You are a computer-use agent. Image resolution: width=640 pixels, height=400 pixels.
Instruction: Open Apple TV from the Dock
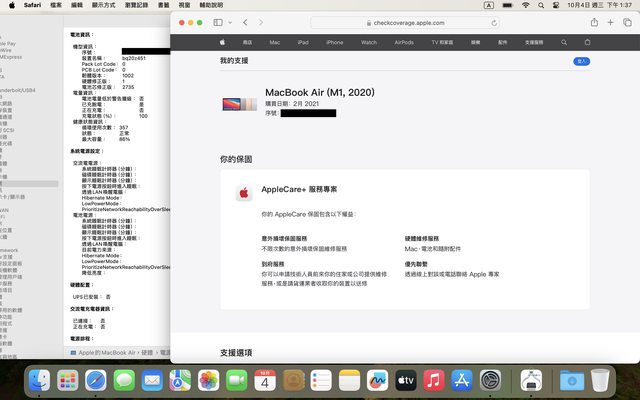click(406, 380)
